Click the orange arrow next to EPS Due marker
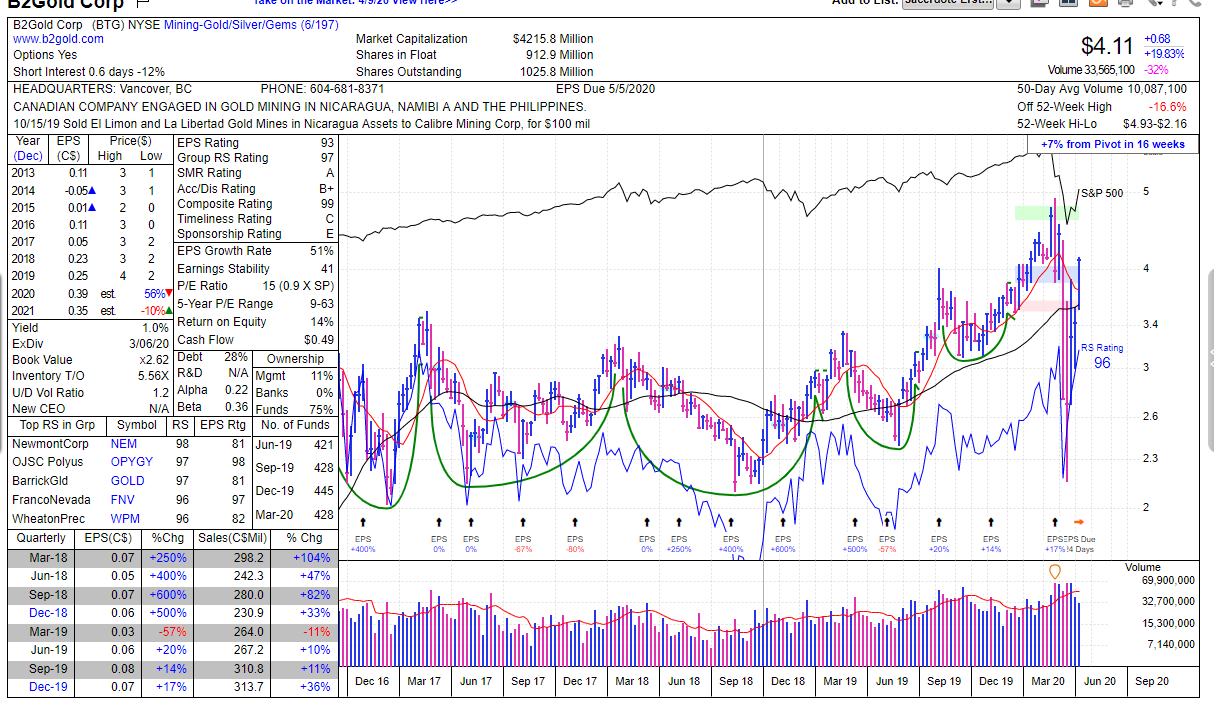This screenshot has width=1214, height=703. point(1078,521)
